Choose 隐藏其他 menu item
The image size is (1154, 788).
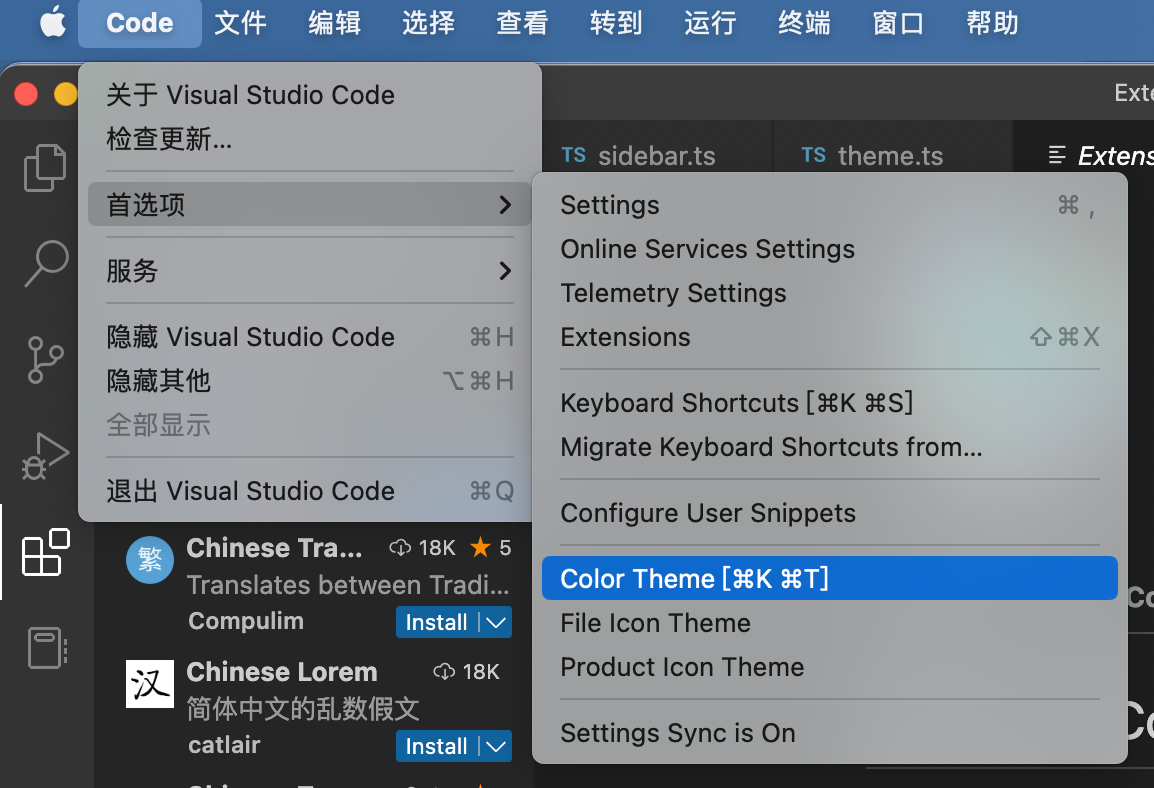(x=310, y=381)
